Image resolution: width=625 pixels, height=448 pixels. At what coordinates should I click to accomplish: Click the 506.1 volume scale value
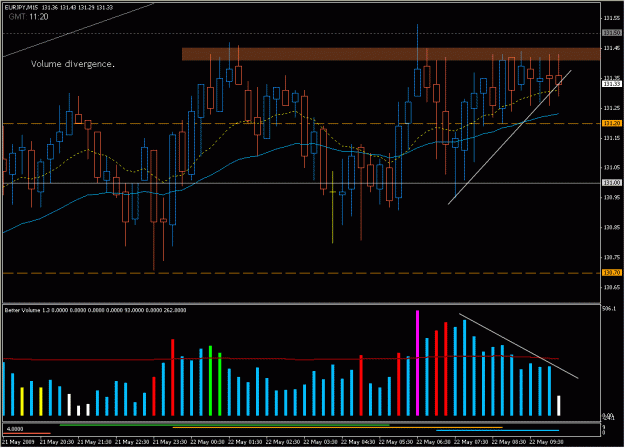coord(609,309)
